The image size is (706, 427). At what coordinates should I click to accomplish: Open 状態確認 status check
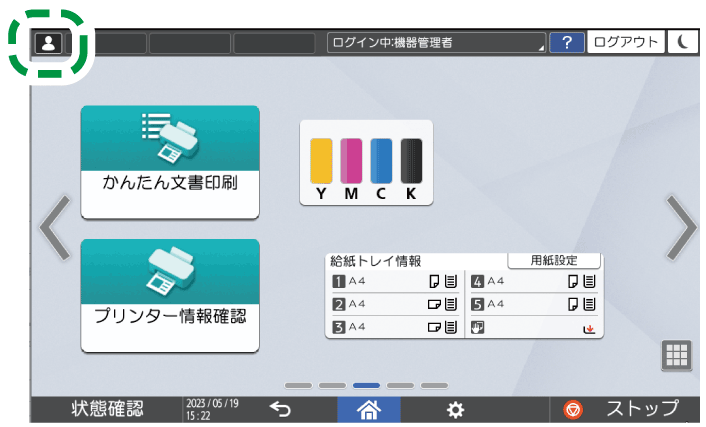[x=107, y=409]
